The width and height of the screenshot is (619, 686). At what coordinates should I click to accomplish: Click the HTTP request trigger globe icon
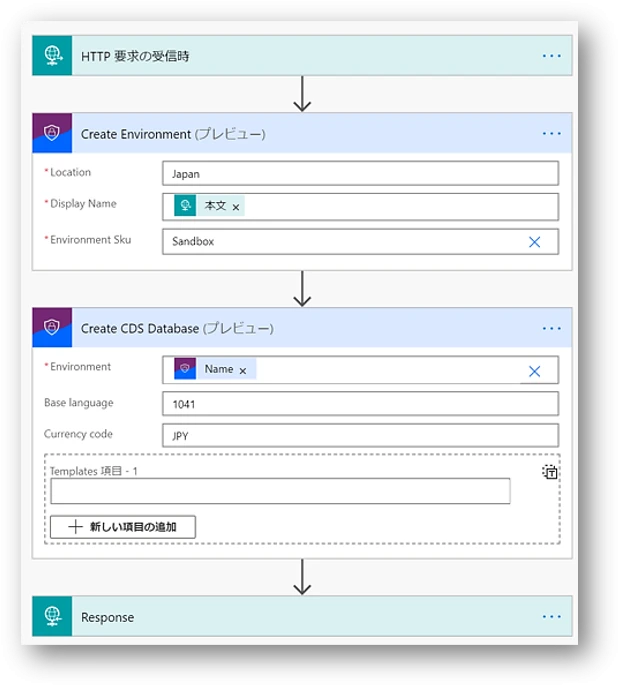point(52,56)
